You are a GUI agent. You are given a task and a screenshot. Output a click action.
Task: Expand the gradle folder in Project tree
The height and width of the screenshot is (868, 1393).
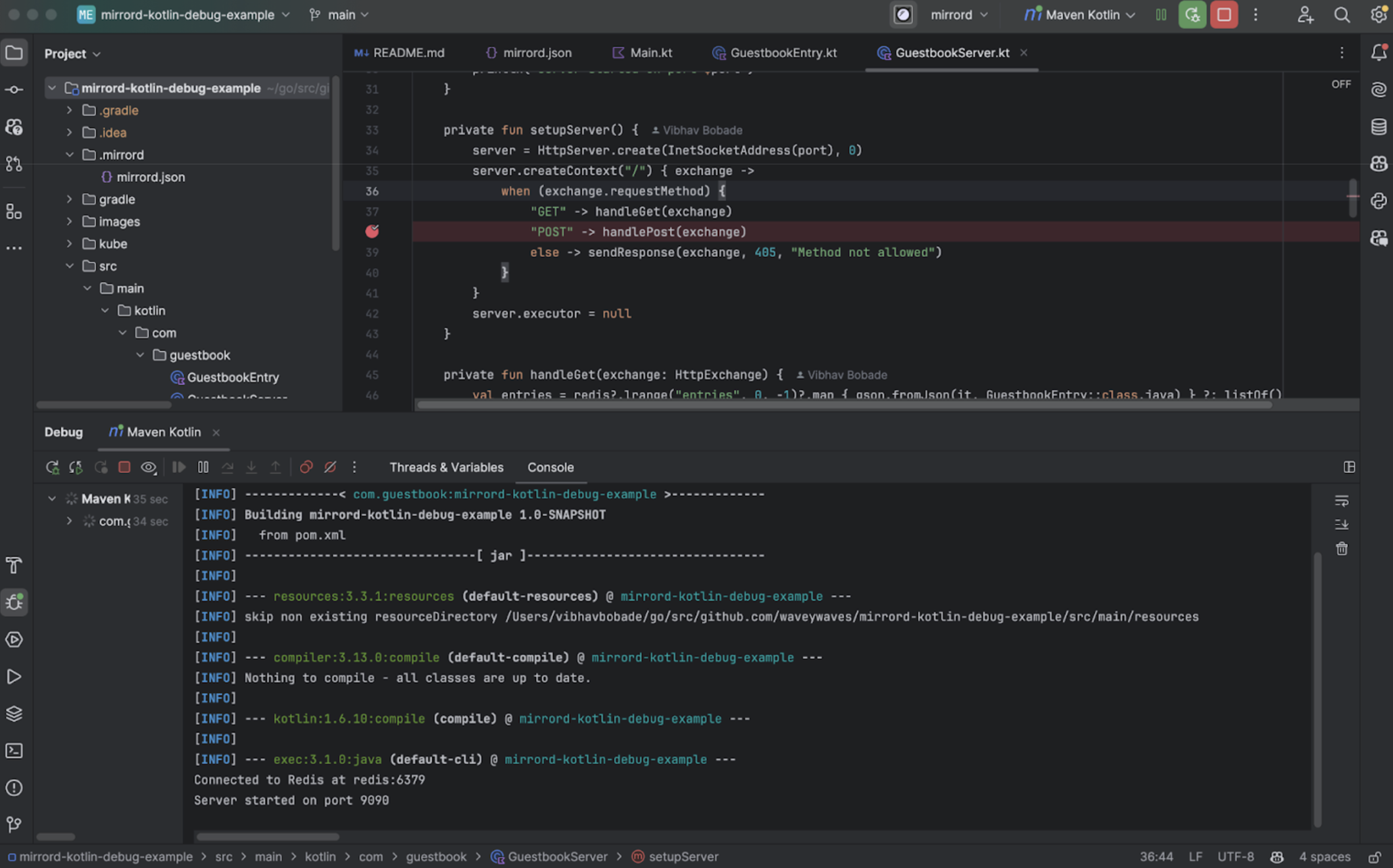coord(70,199)
